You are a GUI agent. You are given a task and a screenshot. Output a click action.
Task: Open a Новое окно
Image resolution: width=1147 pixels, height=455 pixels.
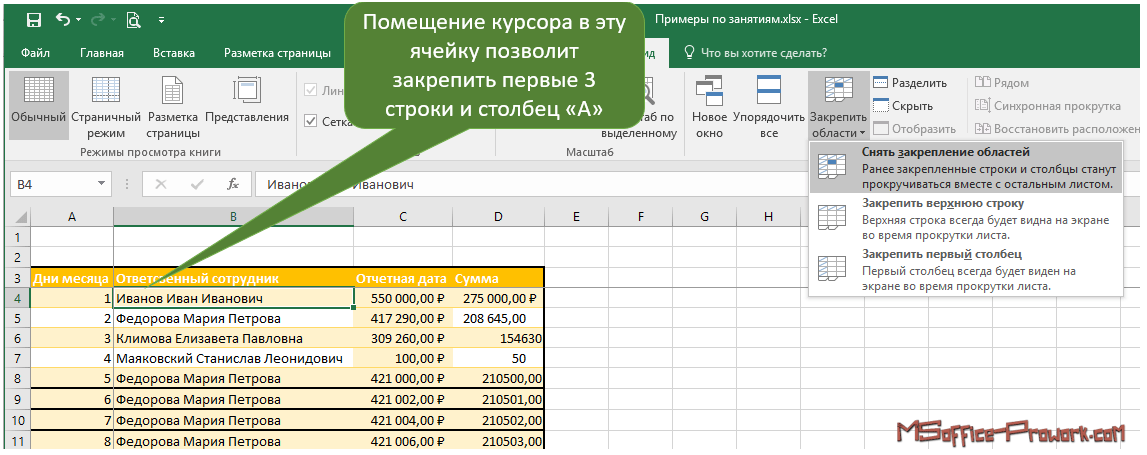[x=709, y=106]
